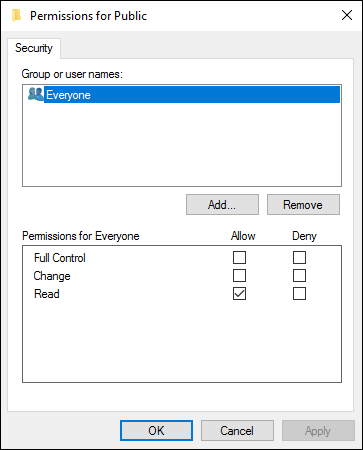Select the Full Control permission label
The height and width of the screenshot is (450, 363).
tap(60, 258)
